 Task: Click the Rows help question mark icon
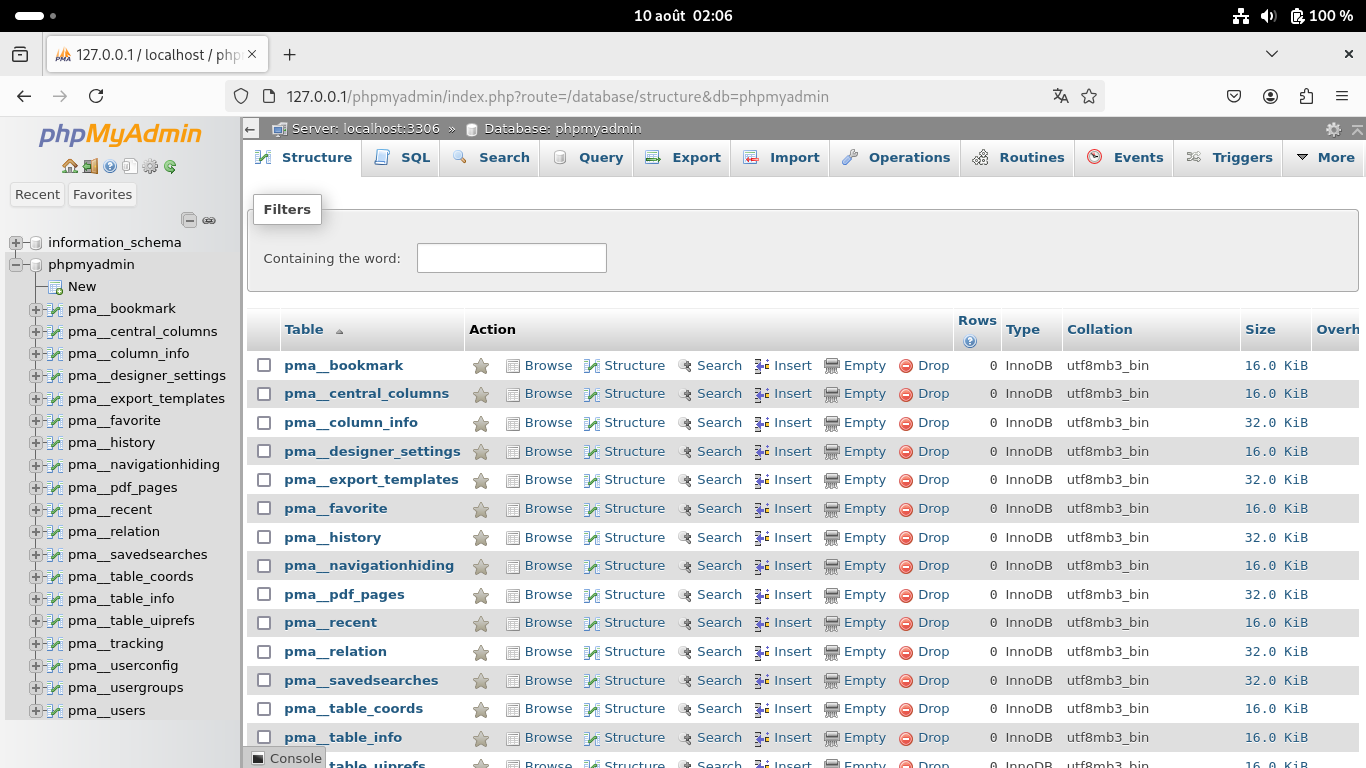970,342
